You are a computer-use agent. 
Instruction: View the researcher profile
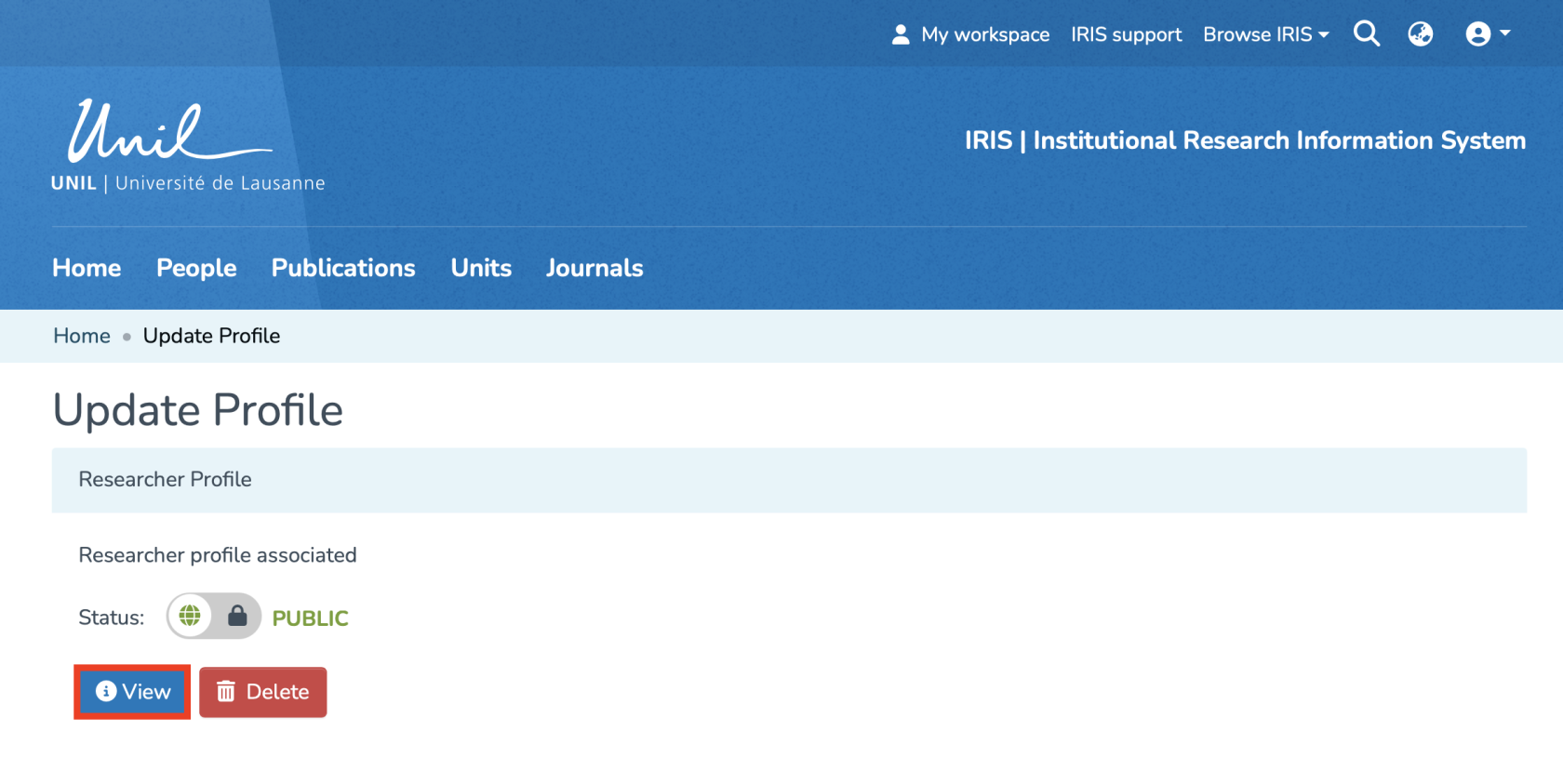pyautogui.click(x=133, y=692)
